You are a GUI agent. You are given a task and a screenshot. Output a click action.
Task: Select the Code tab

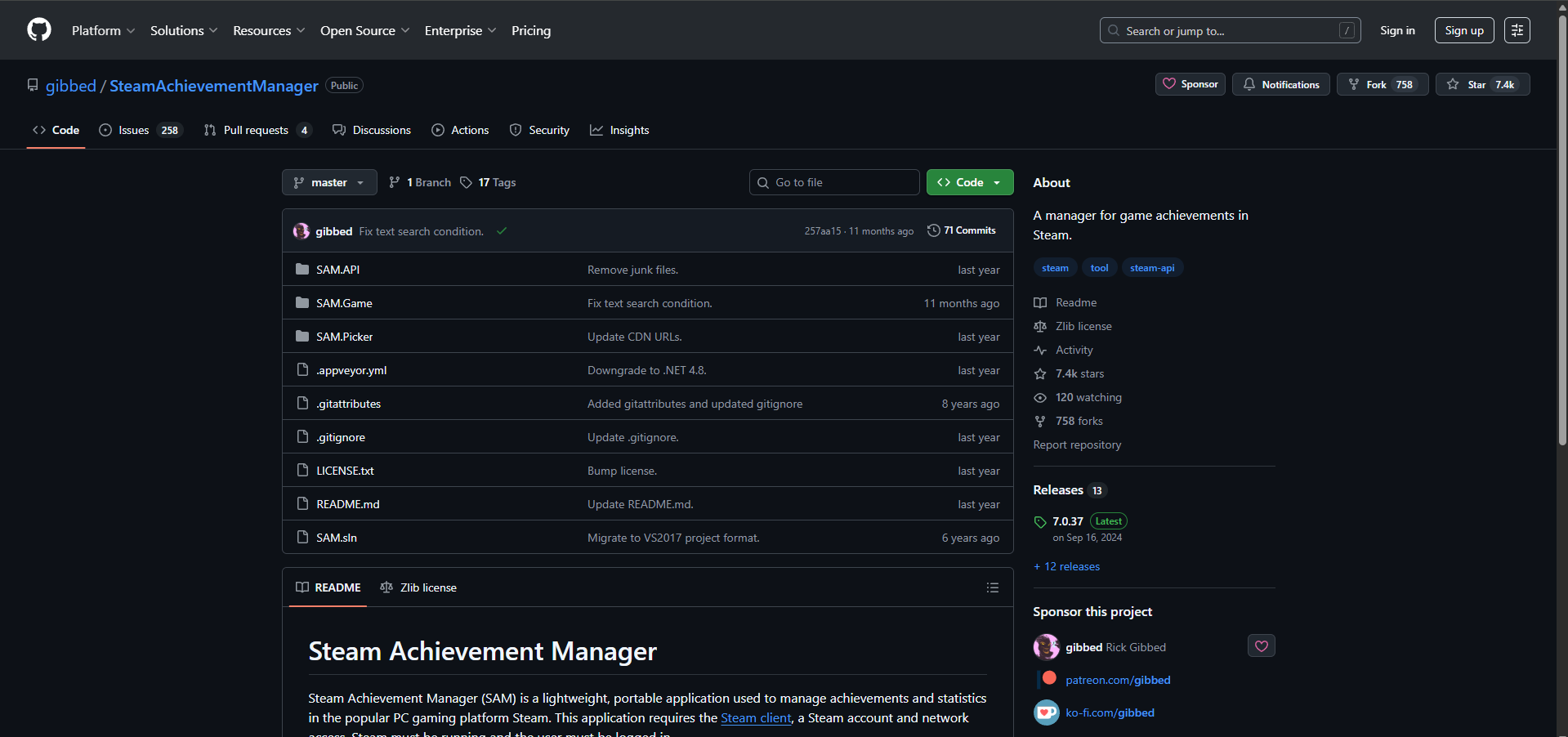click(56, 130)
